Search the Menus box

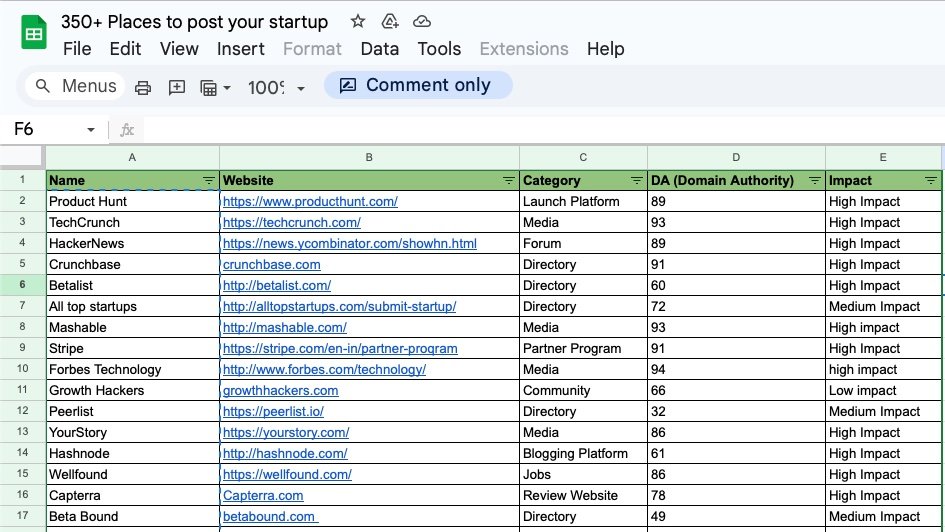[75, 86]
